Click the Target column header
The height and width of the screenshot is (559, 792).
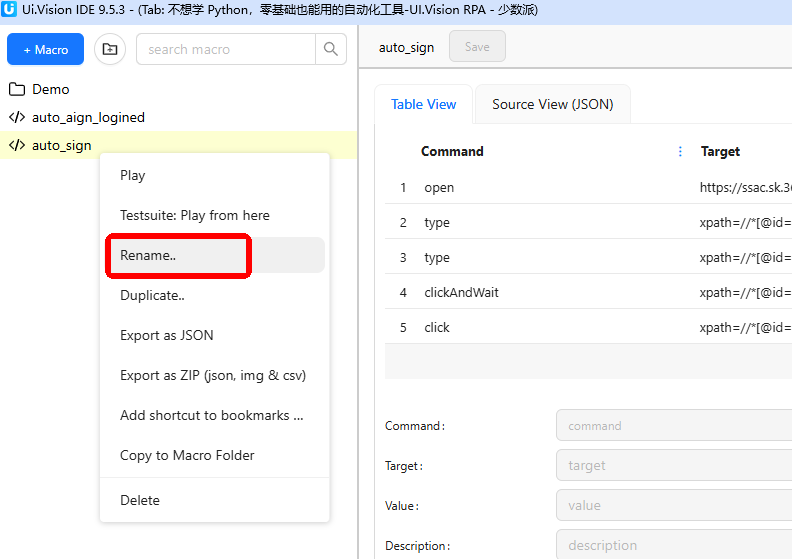[720, 151]
